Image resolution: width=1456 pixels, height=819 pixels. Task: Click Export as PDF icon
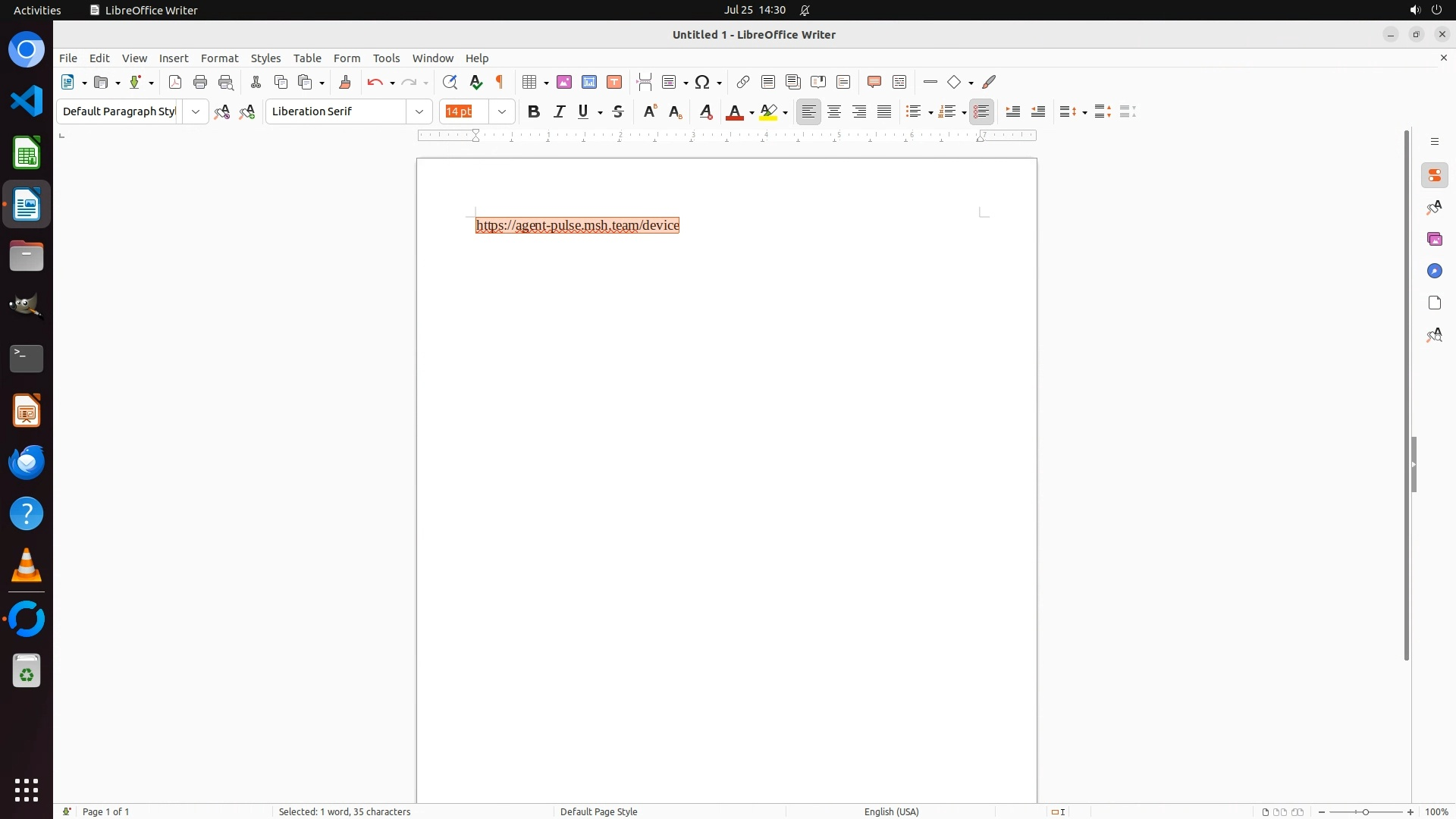(175, 82)
